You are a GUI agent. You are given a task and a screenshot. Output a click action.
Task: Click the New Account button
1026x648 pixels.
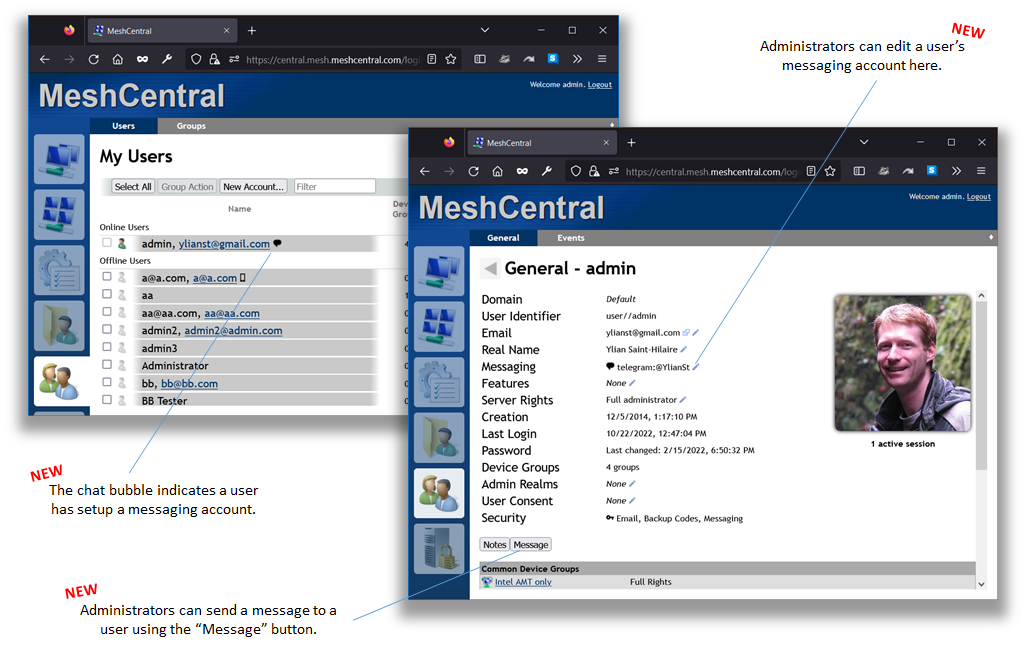pyautogui.click(x=253, y=186)
